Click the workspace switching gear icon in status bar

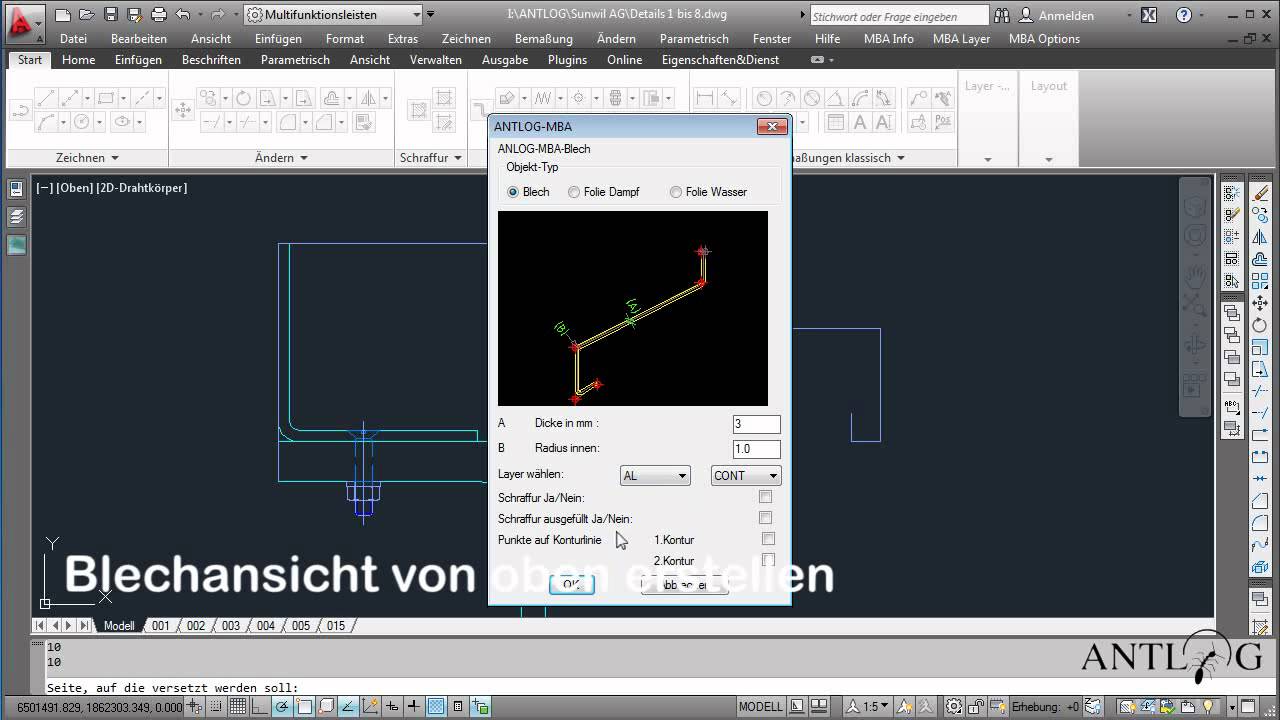[x=954, y=707]
